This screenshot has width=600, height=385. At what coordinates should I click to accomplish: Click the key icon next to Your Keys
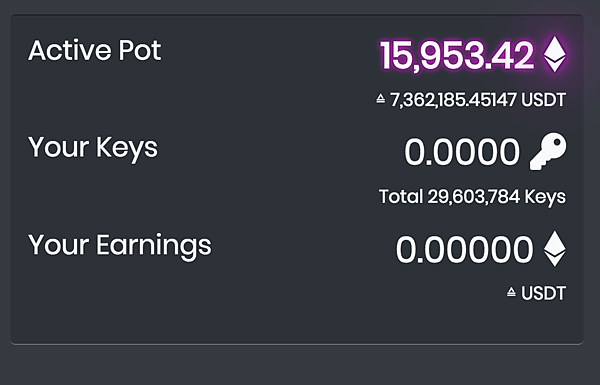coord(548,151)
